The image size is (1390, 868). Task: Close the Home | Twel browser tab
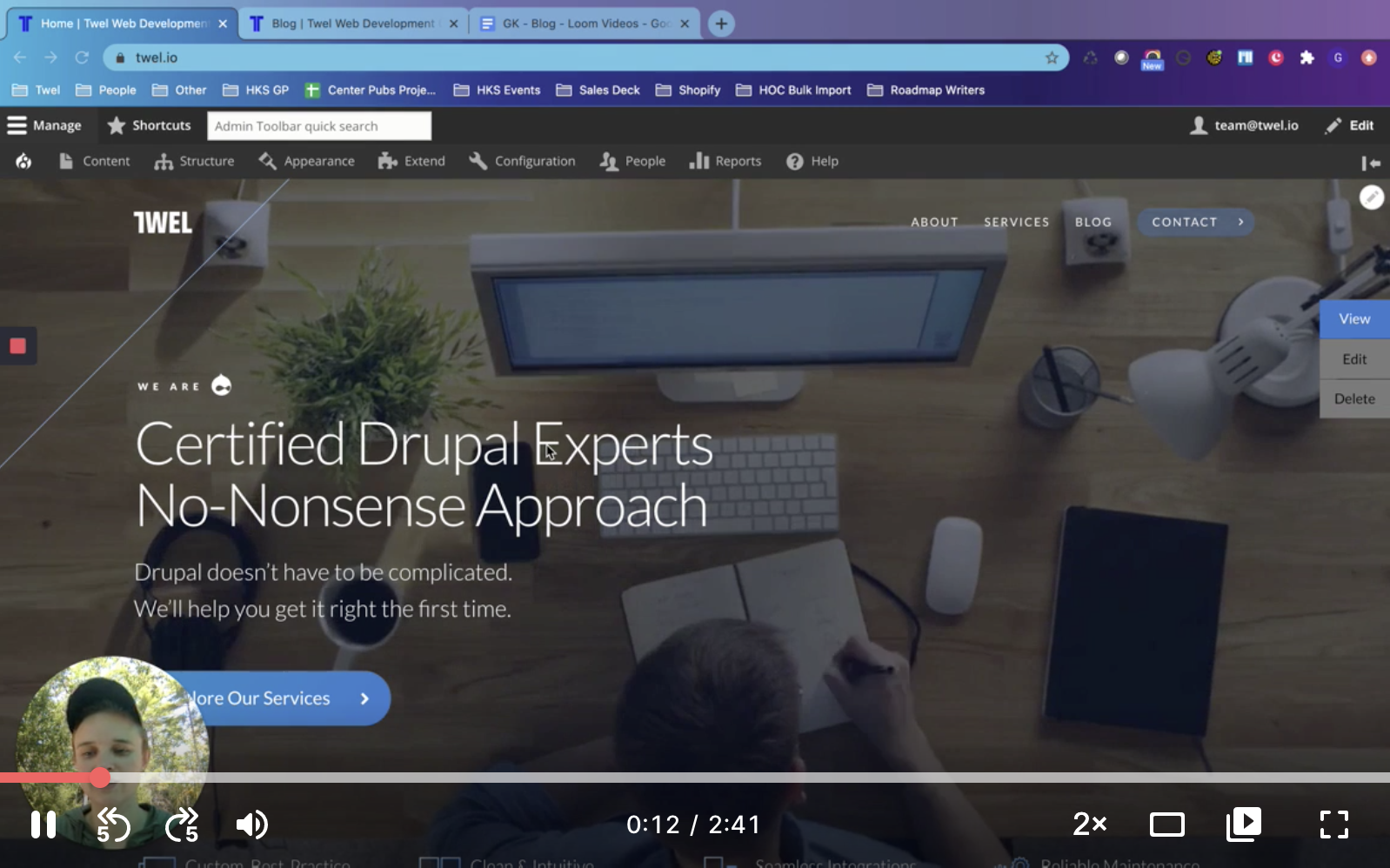coord(223,23)
